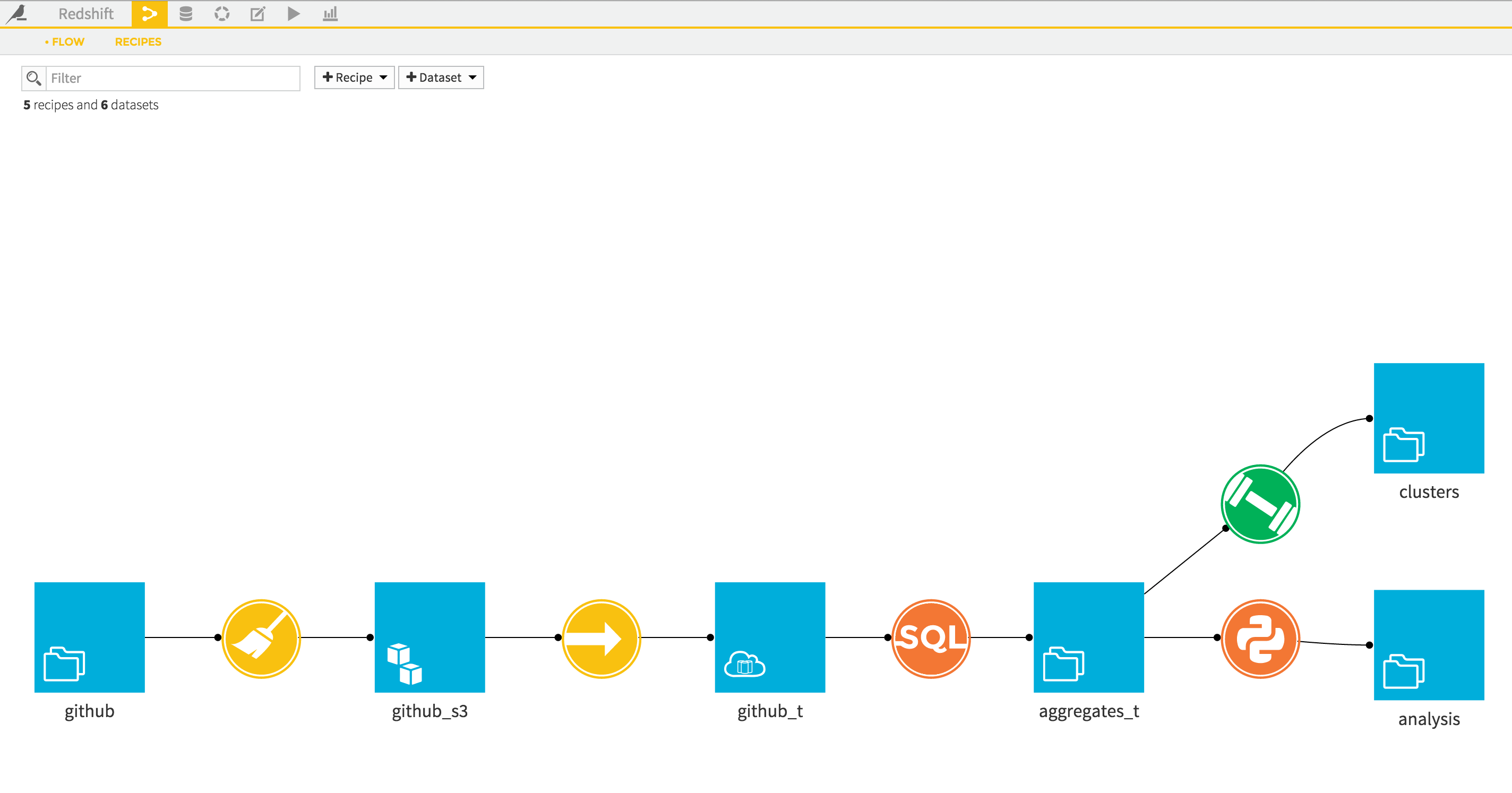This screenshot has height=793, width=1512.
Task: Open the Notebooks edit icon
Action: click(x=257, y=13)
